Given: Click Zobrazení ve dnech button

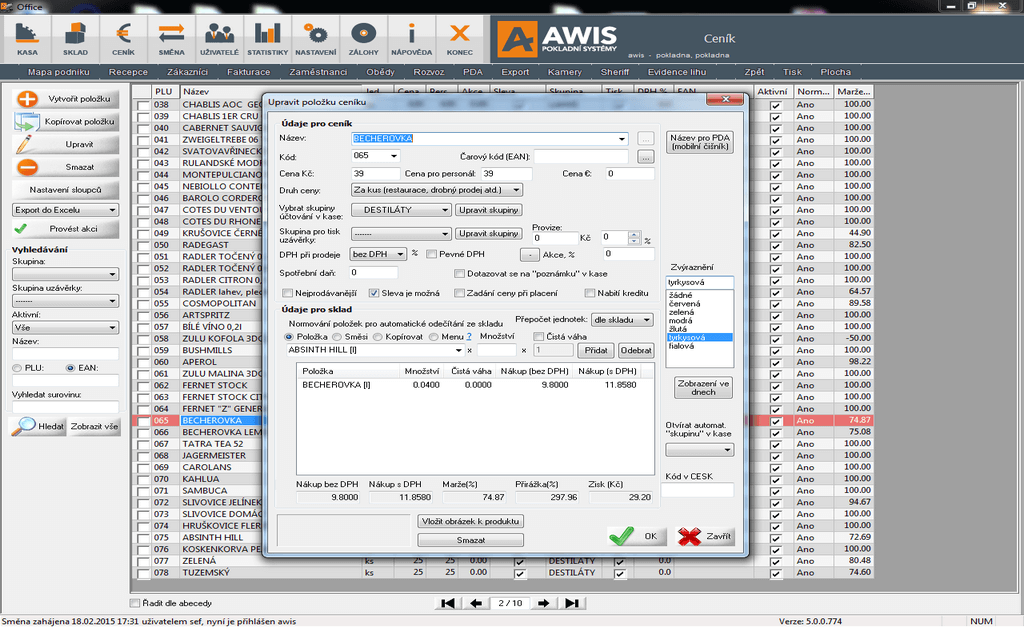Looking at the screenshot, I should (703, 387).
